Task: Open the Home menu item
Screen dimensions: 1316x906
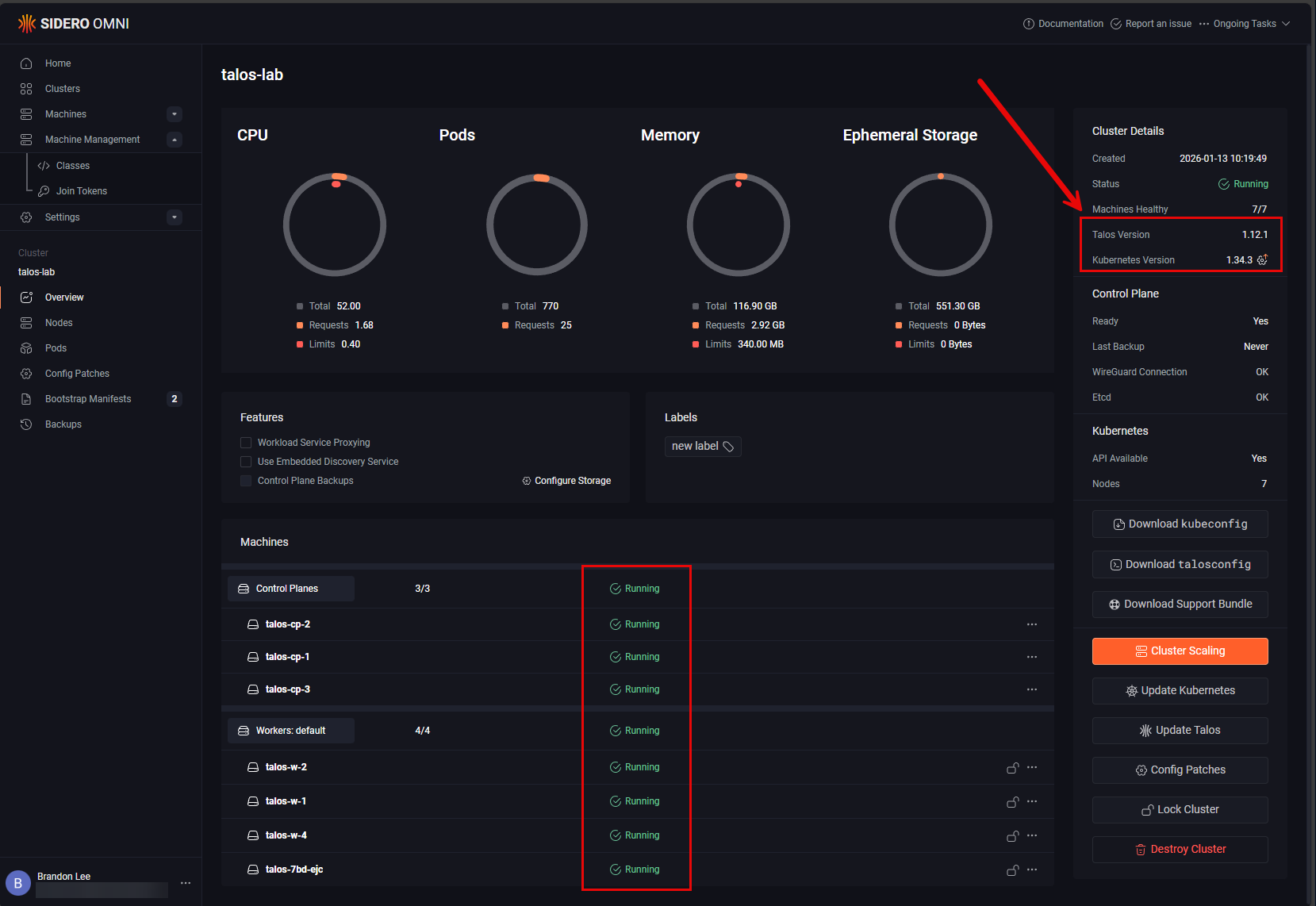Action: (101, 63)
